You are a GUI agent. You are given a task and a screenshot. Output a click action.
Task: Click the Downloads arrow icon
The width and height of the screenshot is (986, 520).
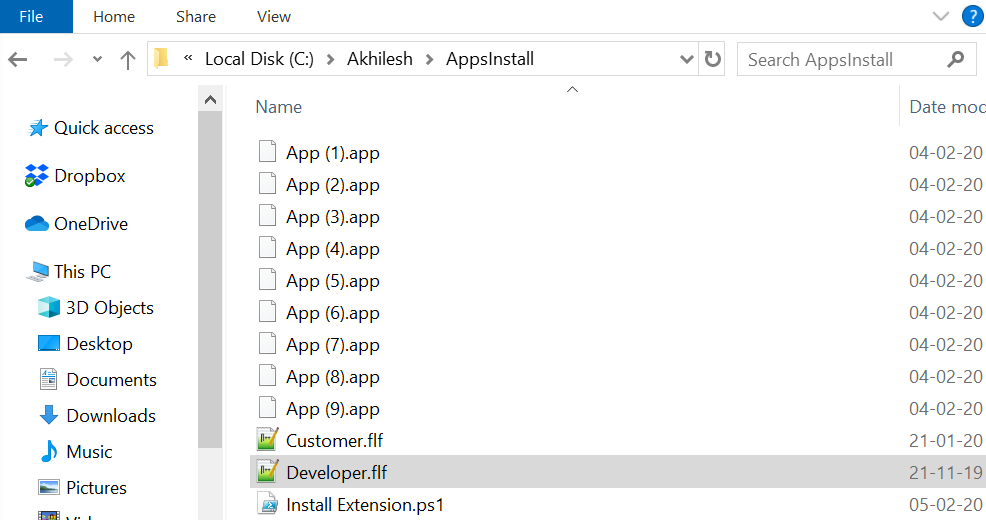[x=49, y=416]
